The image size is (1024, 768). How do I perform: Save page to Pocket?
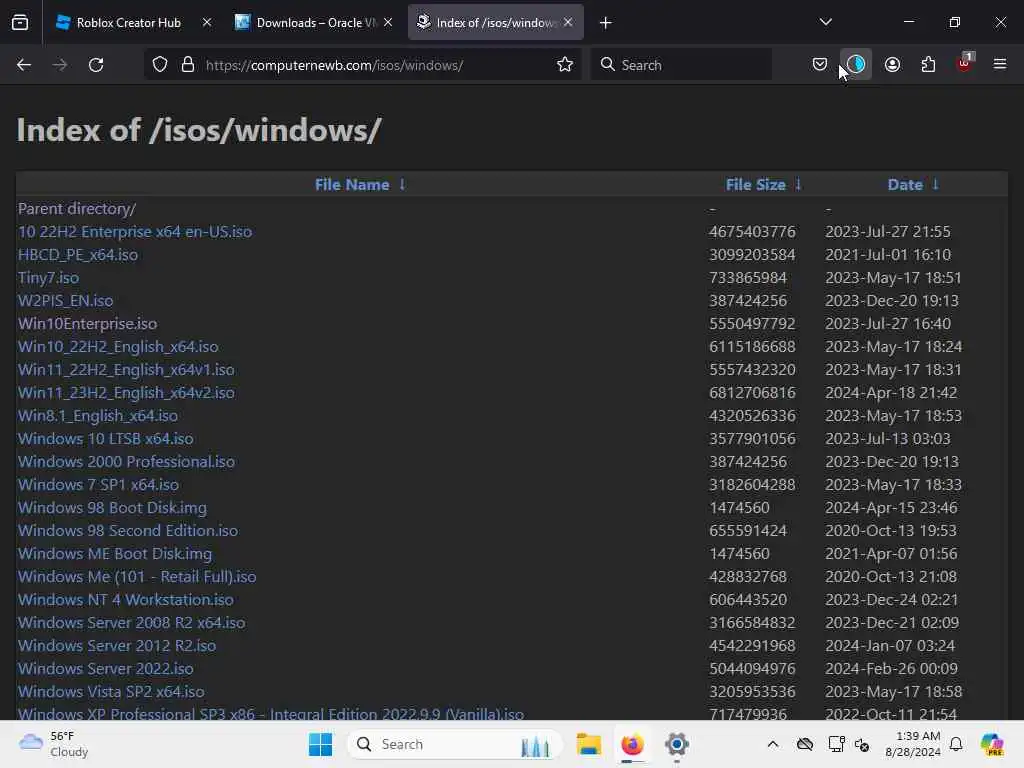tap(820, 65)
